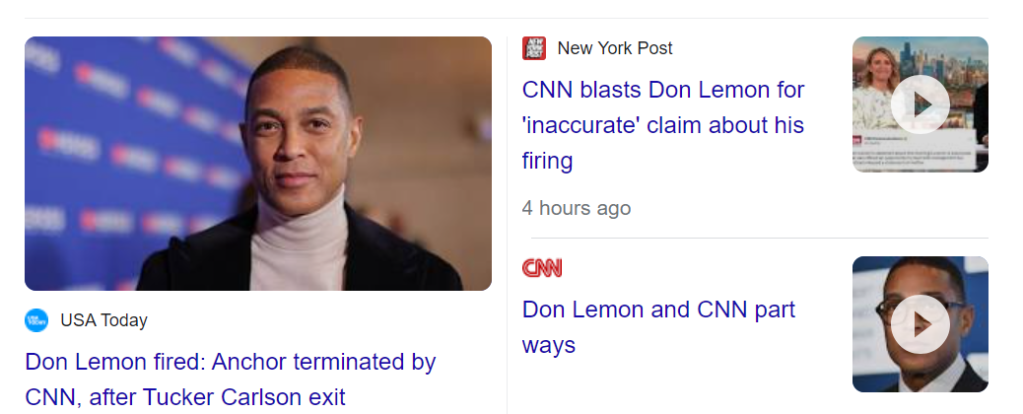This screenshot has width=1023, height=414.
Task: Click the word 'firing' in Post headline
Action: pyautogui.click(x=547, y=161)
